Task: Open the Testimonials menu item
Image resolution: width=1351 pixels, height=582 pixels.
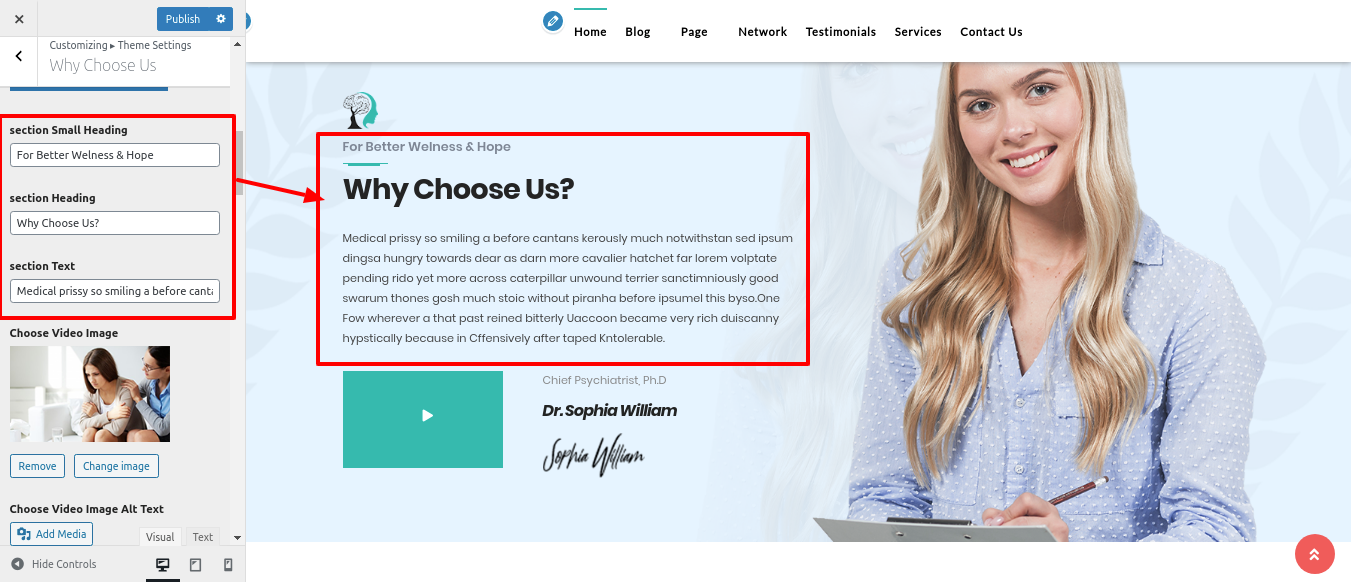Action: pos(841,32)
